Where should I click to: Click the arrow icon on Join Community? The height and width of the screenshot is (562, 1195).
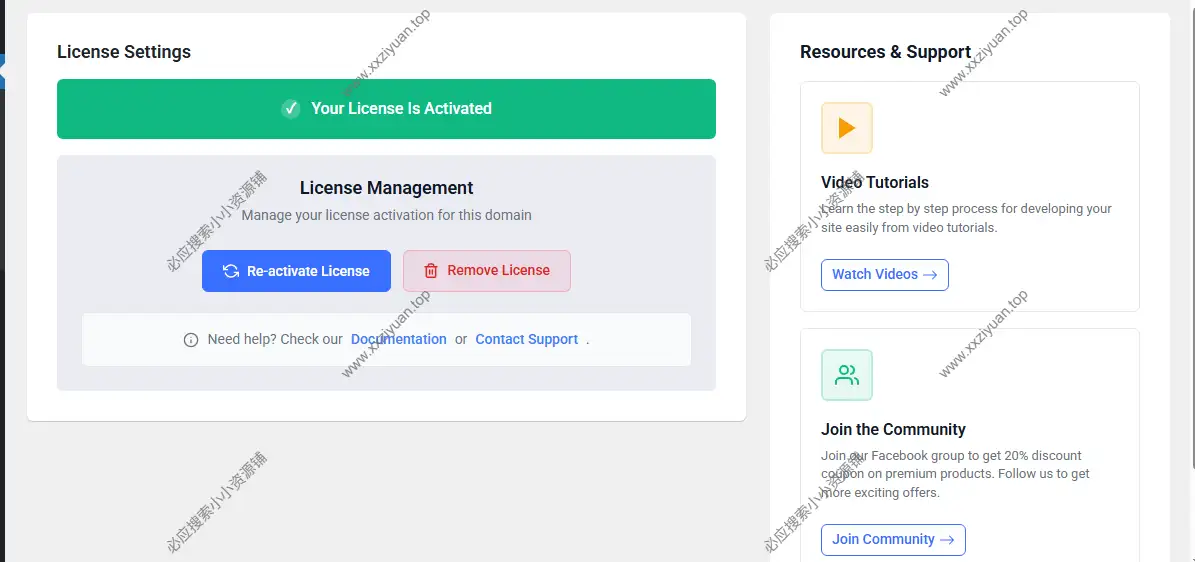click(x=947, y=540)
